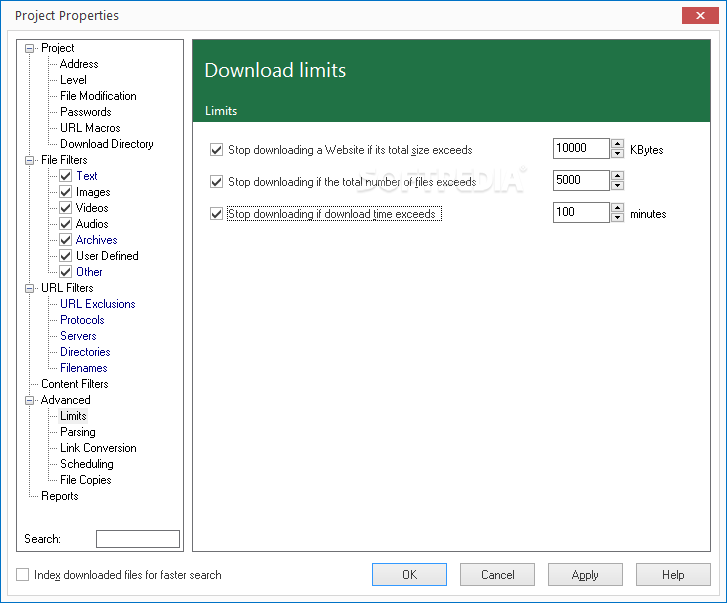Viewport: 727px width, 603px height.
Task: Decrease the minutes time limit value
Action: [617, 217]
